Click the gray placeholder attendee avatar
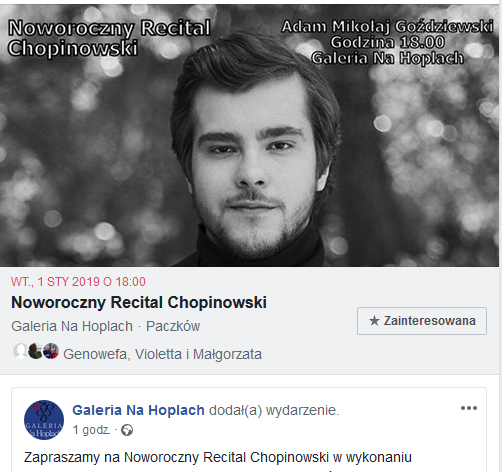This screenshot has width=502, height=472. point(20,351)
